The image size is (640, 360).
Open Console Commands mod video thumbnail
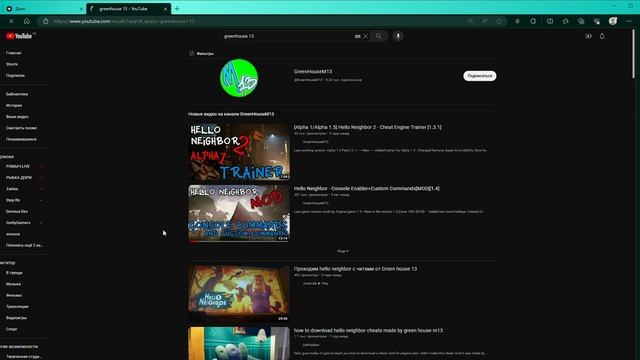click(239, 213)
